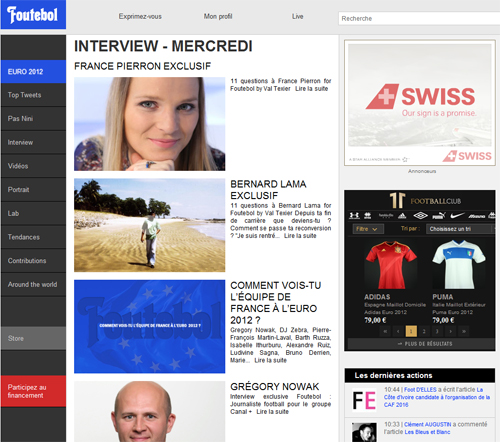Jump to last shop results page
The image size is (500, 442).
point(463,331)
